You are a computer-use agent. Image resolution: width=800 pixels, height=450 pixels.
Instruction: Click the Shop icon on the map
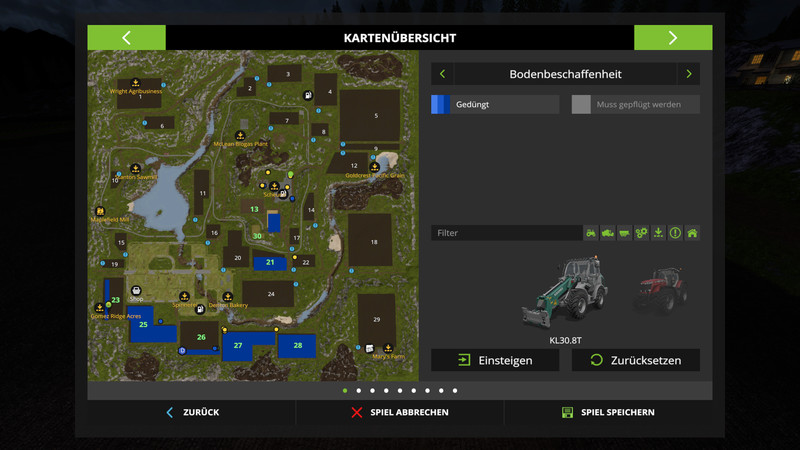pos(136,291)
